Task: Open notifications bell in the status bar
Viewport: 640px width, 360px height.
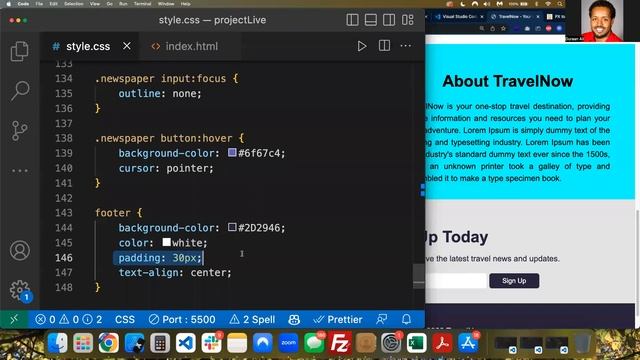Action: pos(406,319)
